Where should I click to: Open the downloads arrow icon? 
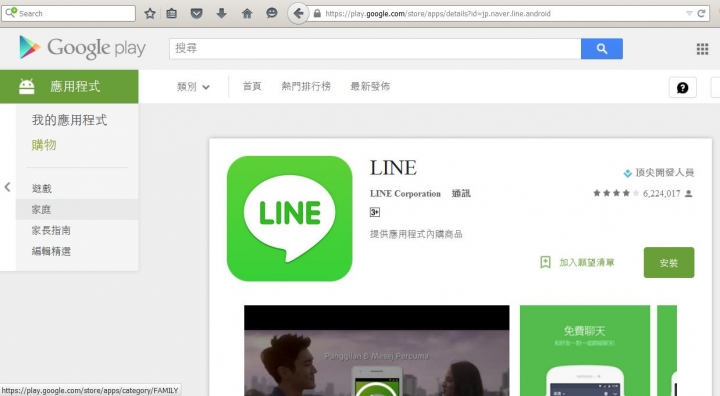pos(221,13)
